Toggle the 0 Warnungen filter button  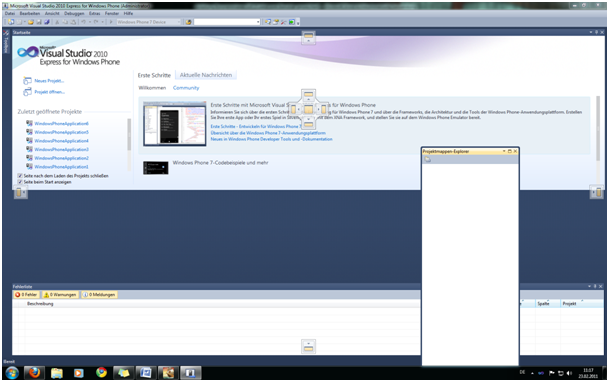(60, 295)
